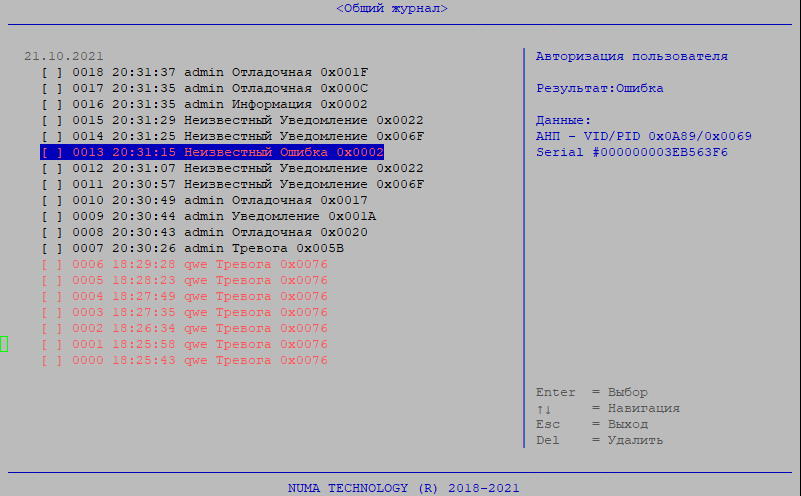The height and width of the screenshot is (496, 801).
Task: Click the Общий журнал title
Action: click(x=392, y=8)
